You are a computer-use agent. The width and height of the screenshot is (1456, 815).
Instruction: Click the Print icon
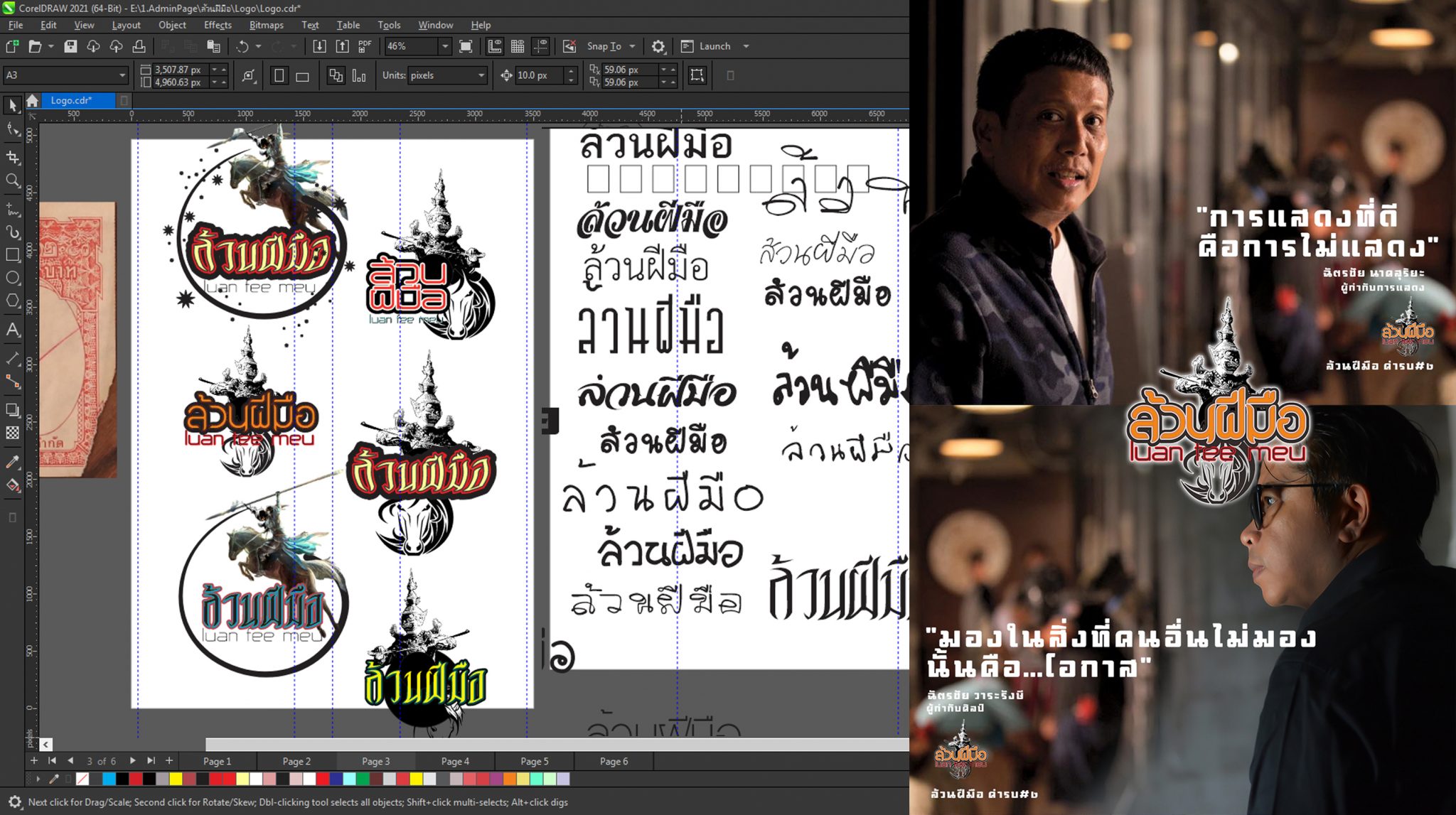[x=139, y=46]
